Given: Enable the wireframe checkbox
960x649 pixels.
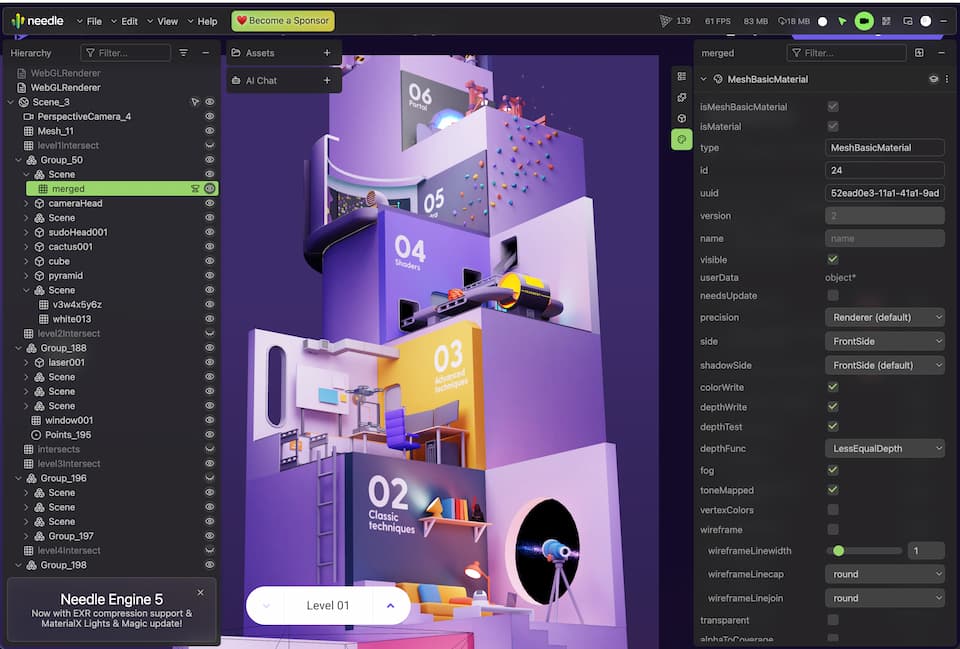Looking at the screenshot, I should click(833, 529).
